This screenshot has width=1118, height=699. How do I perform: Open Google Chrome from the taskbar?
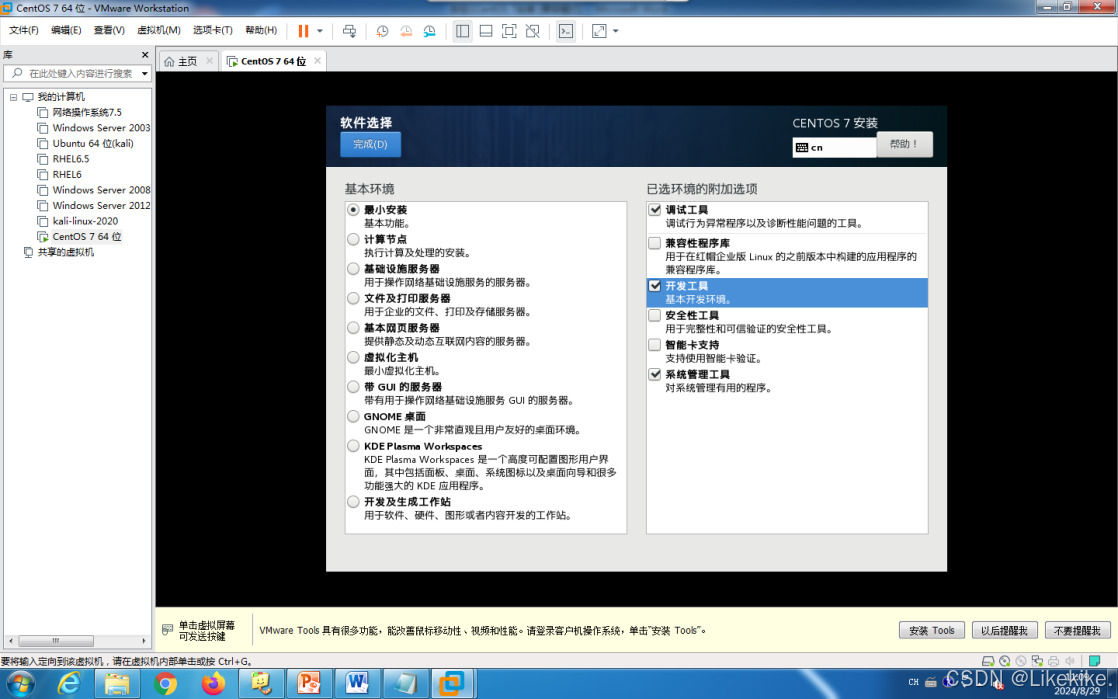pos(165,684)
